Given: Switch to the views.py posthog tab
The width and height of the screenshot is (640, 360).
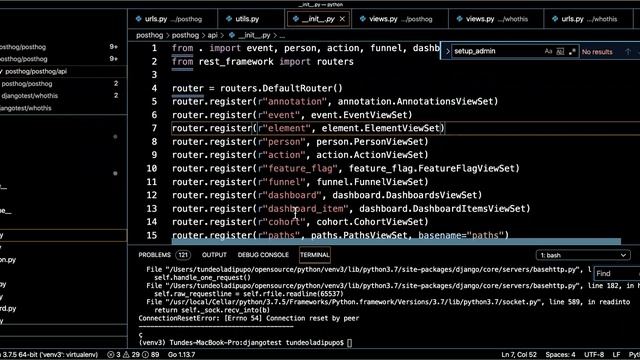Looking at the screenshot, I should pos(399,19).
